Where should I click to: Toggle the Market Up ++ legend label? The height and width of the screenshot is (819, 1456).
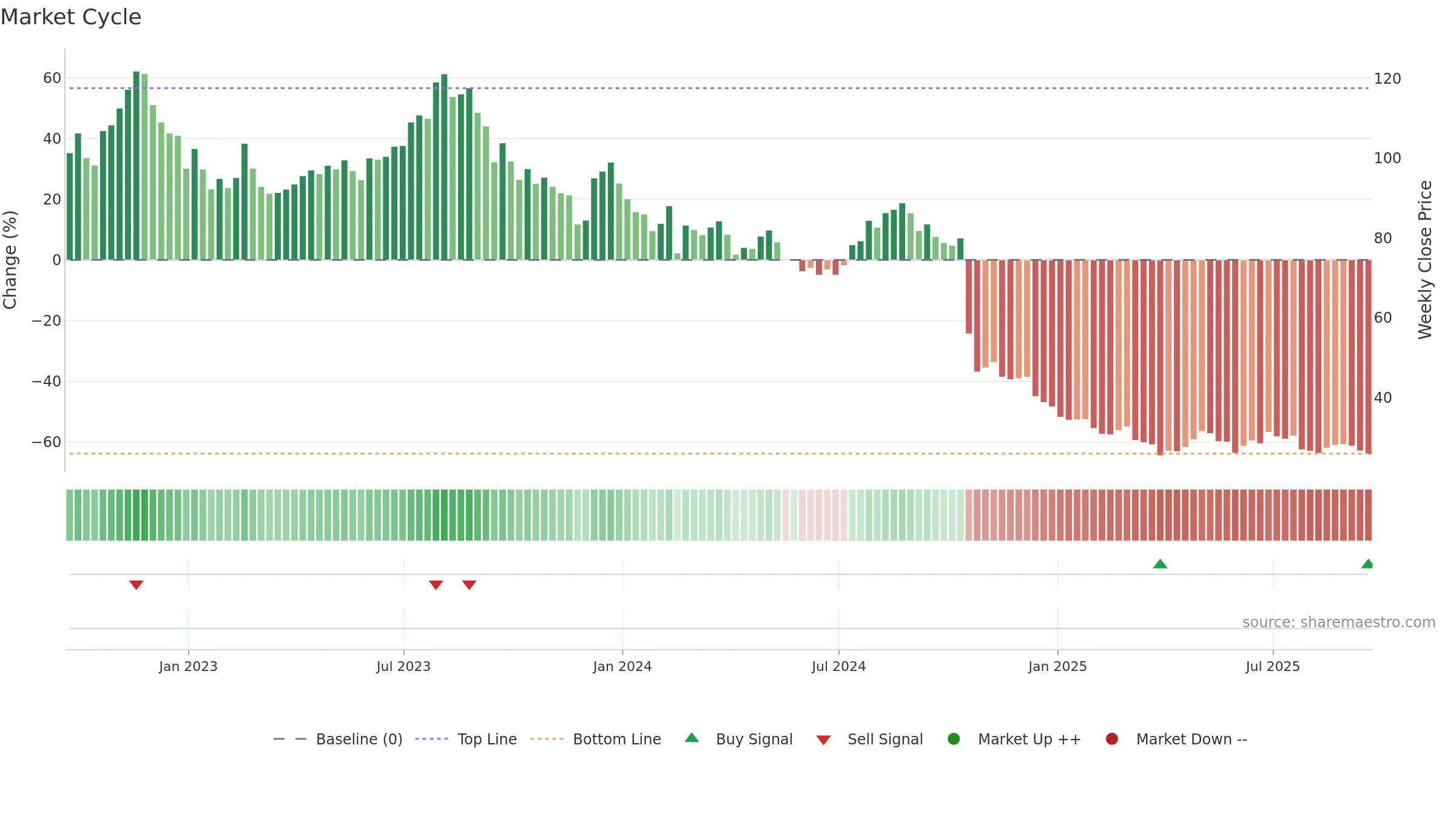1030,739
